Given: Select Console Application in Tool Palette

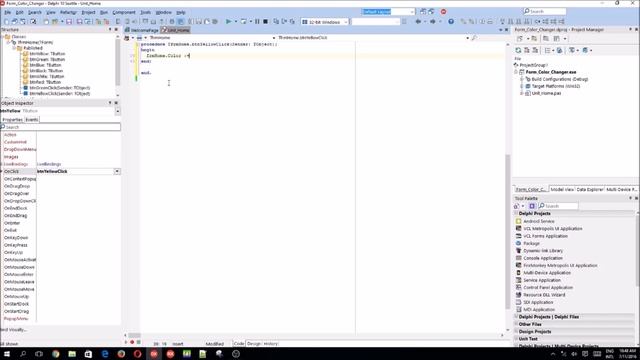Looking at the screenshot, I should click(x=543, y=258).
